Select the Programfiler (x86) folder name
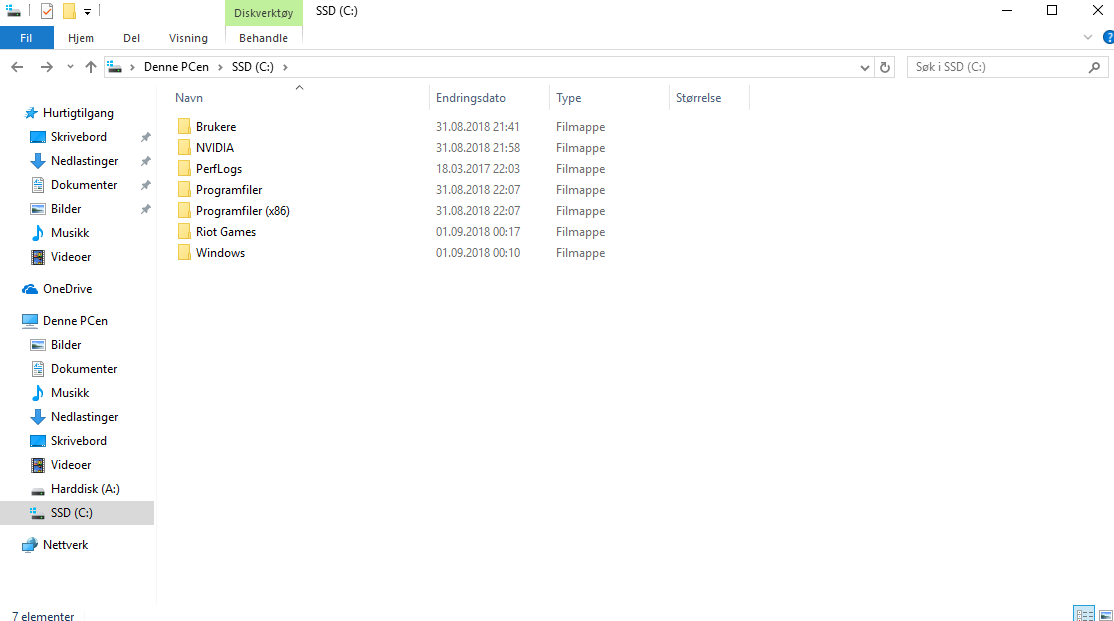This screenshot has width=1114, height=621. click(243, 211)
